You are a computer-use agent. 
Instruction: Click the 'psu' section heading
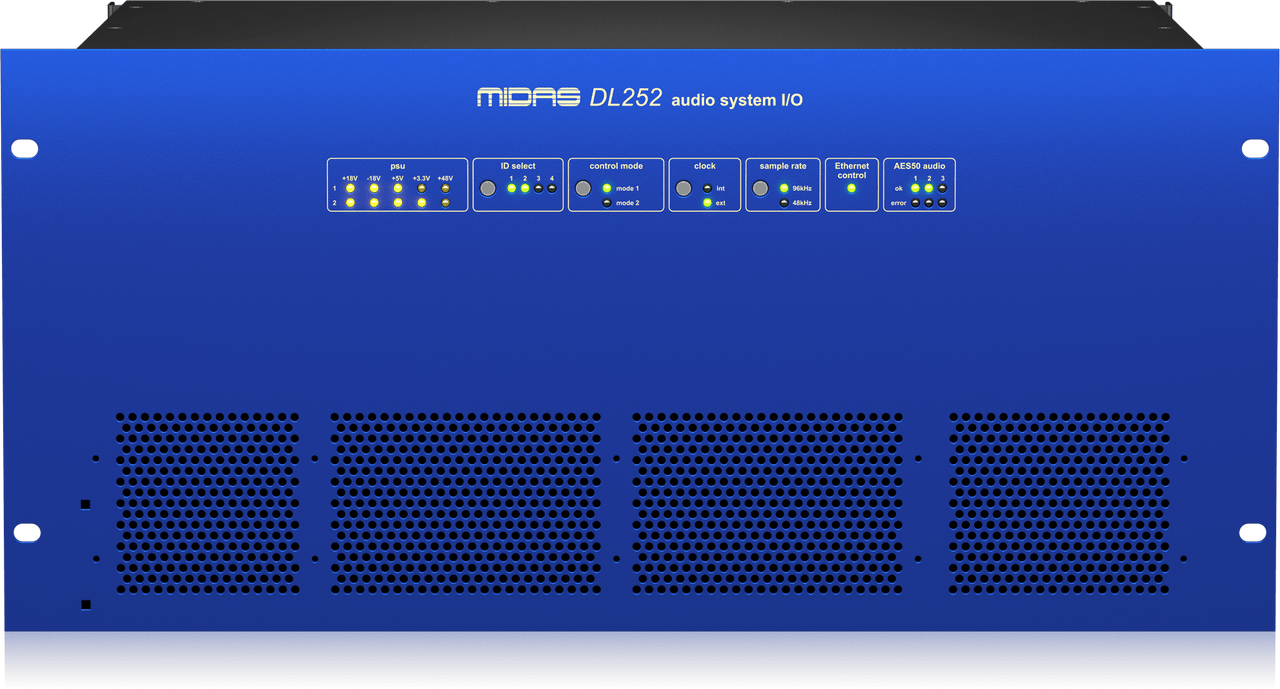tap(398, 166)
